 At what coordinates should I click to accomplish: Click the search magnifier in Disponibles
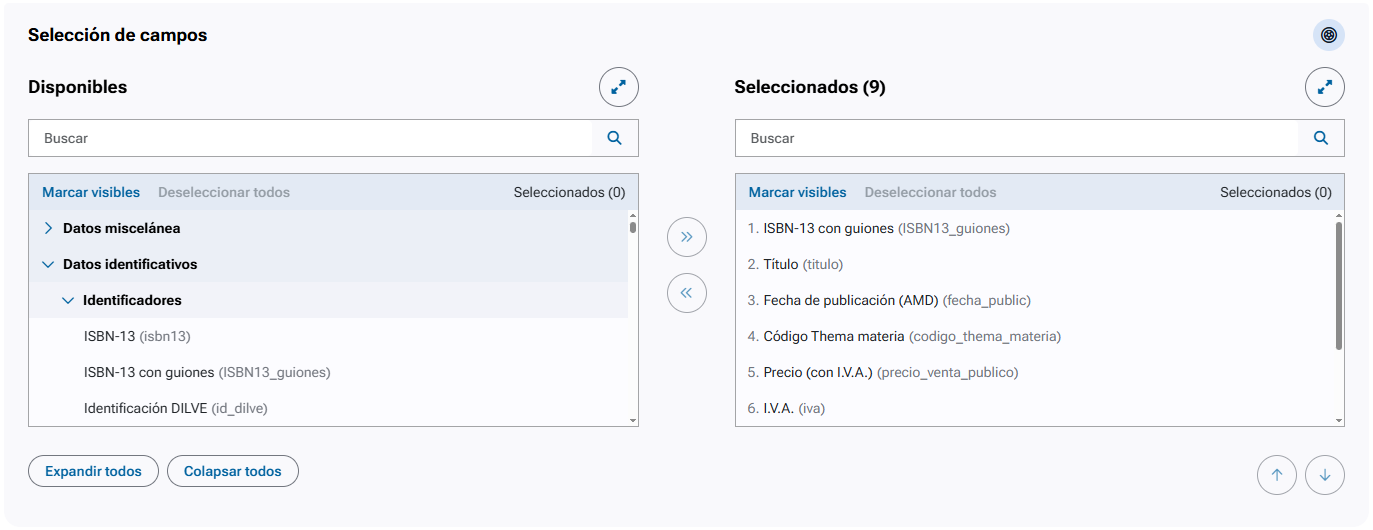point(614,138)
